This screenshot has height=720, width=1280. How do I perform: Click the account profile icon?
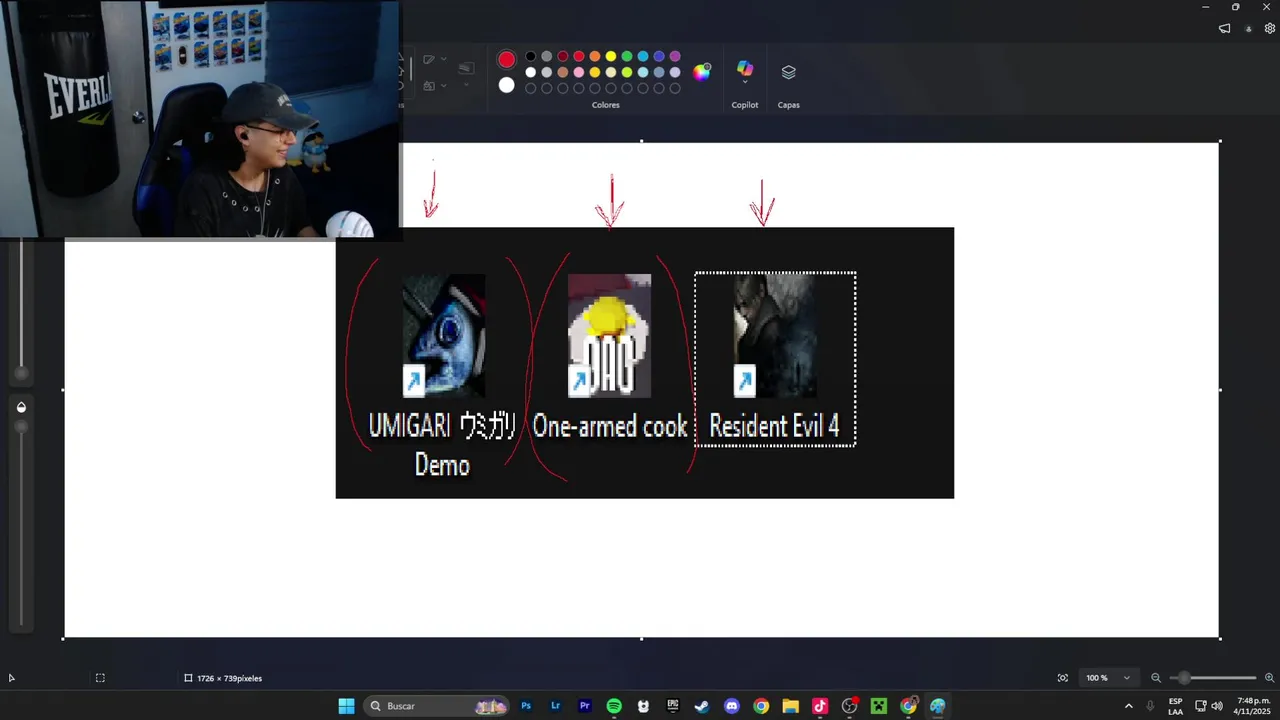click(x=1248, y=29)
